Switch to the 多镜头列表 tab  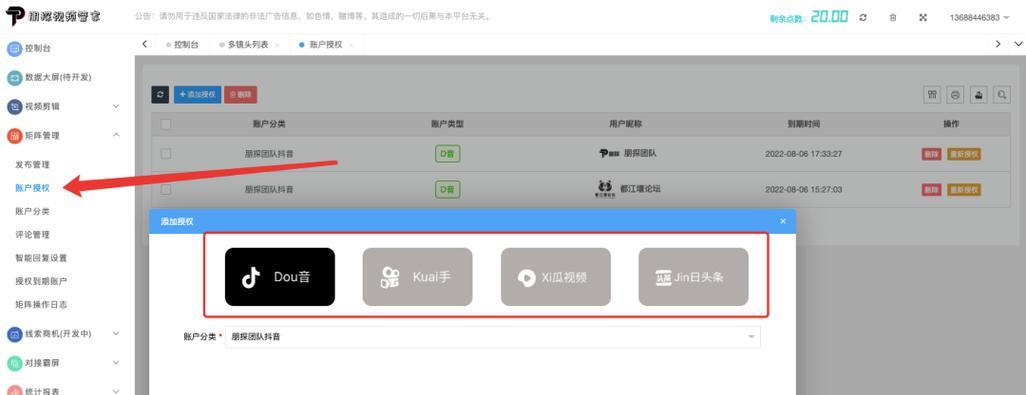(x=247, y=44)
